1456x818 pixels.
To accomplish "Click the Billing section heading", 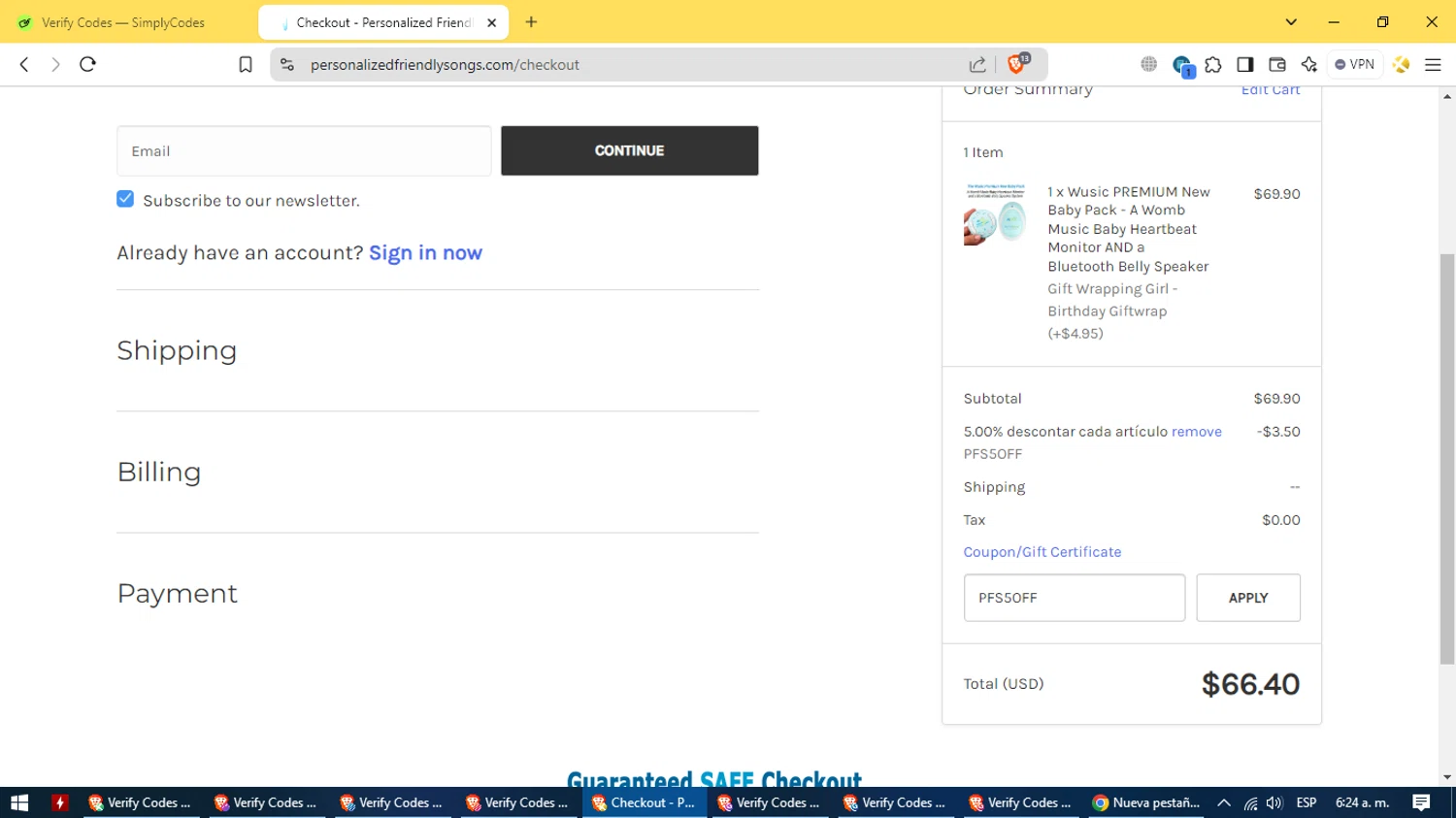I will click(x=159, y=472).
